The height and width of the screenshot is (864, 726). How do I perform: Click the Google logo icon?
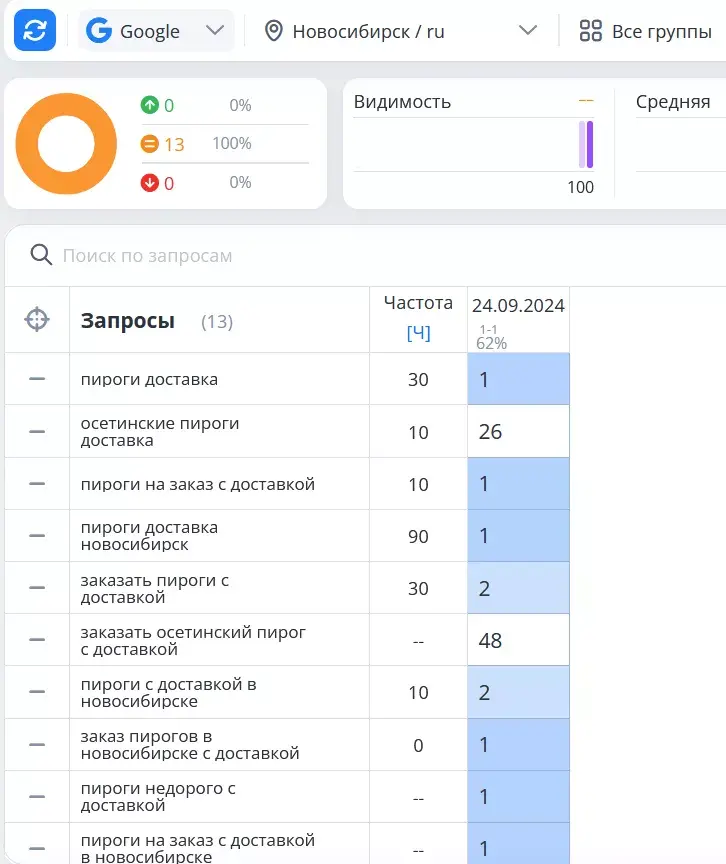(x=99, y=30)
